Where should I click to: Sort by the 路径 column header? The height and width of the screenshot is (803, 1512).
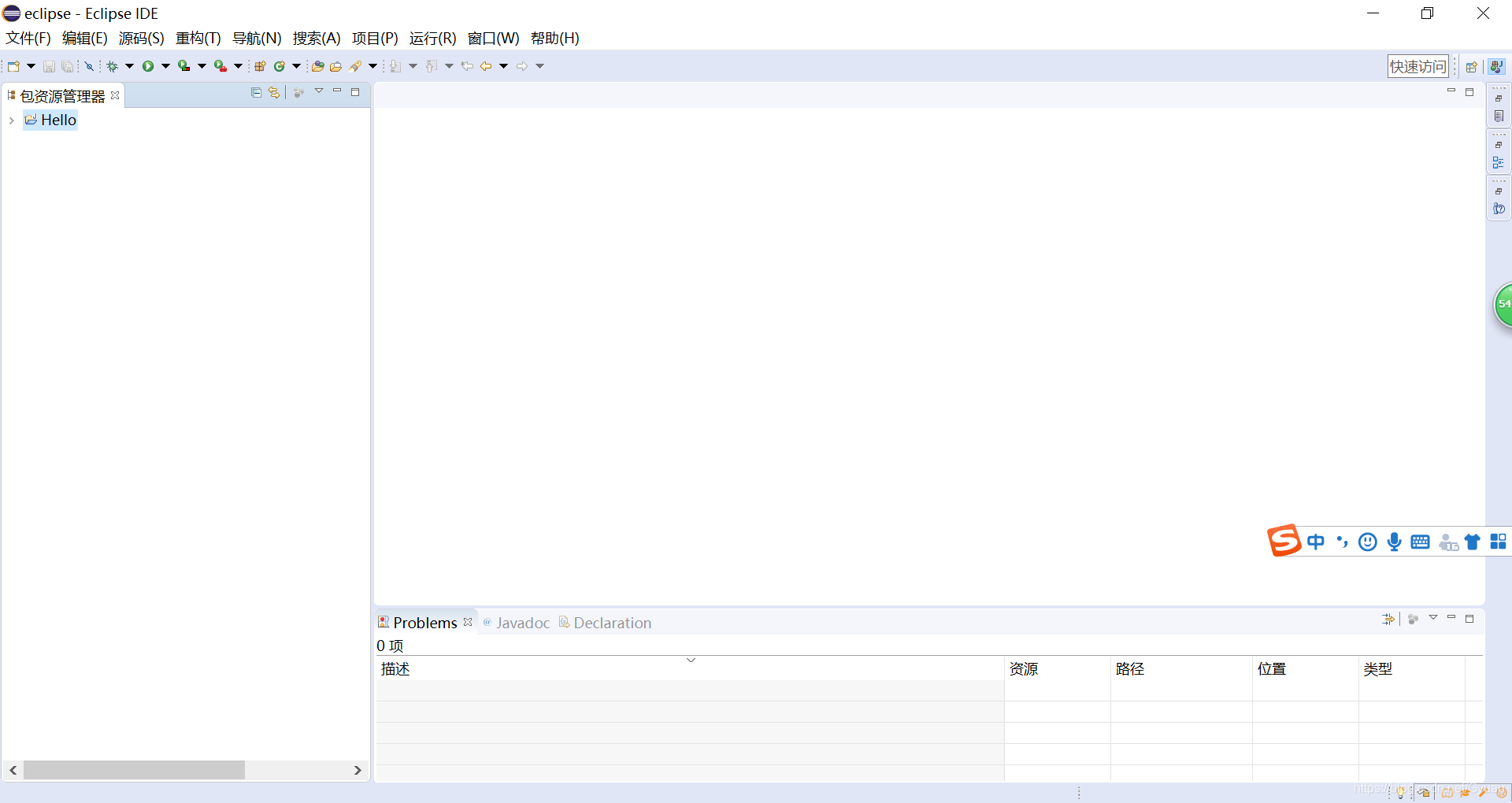[x=1181, y=669]
